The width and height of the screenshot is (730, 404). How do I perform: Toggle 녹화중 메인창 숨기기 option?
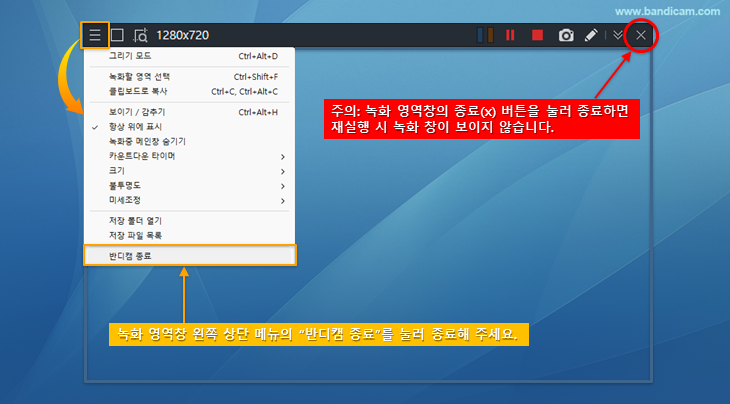coord(189,141)
